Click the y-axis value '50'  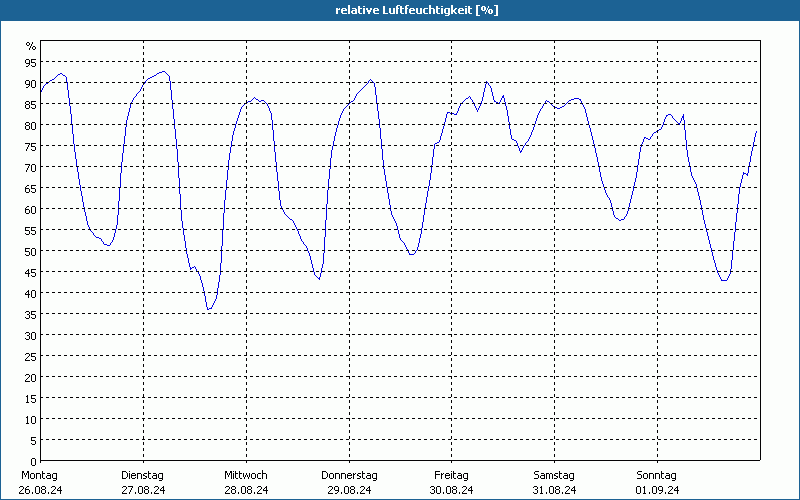pyautogui.click(x=31, y=252)
